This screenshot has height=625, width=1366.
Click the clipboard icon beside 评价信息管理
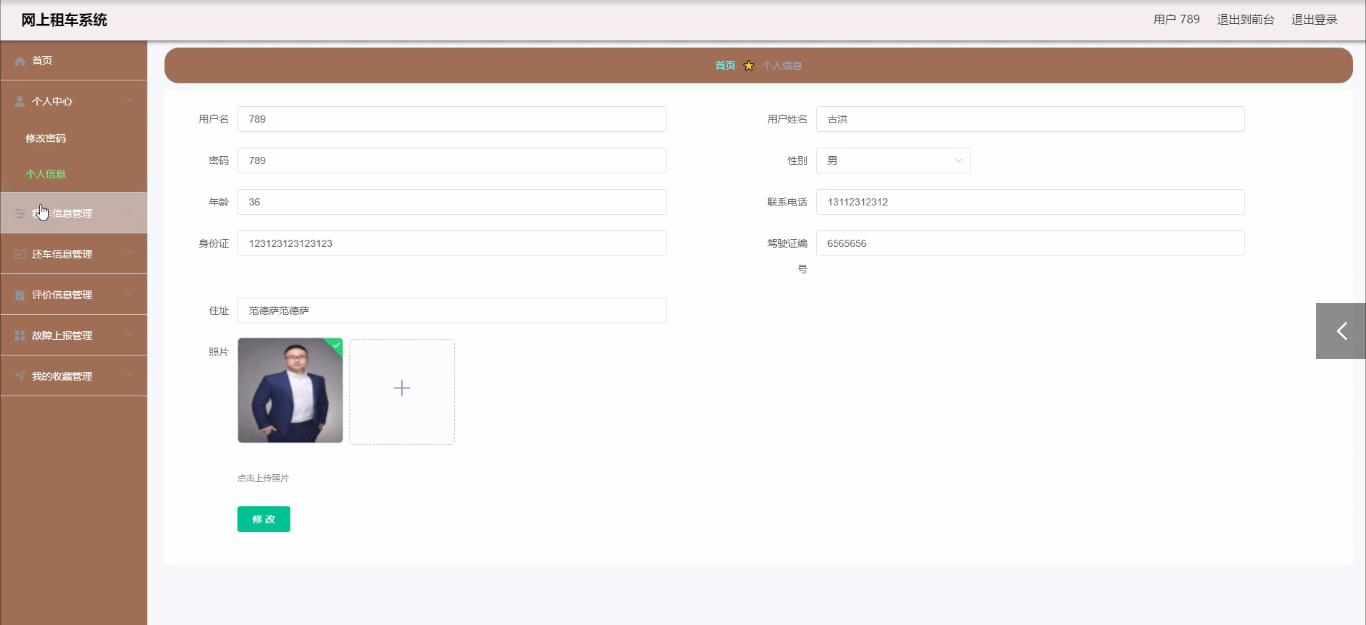pyautogui.click(x=20, y=295)
